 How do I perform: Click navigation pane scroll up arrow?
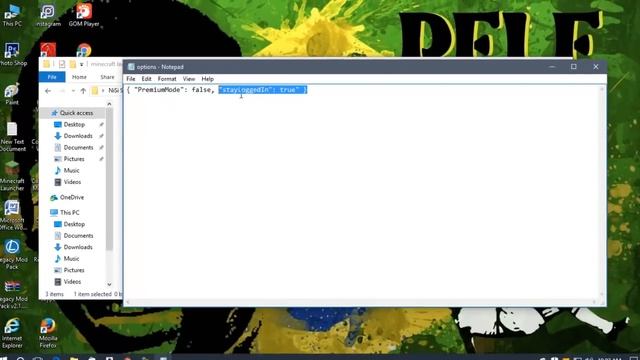coord(109,104)
